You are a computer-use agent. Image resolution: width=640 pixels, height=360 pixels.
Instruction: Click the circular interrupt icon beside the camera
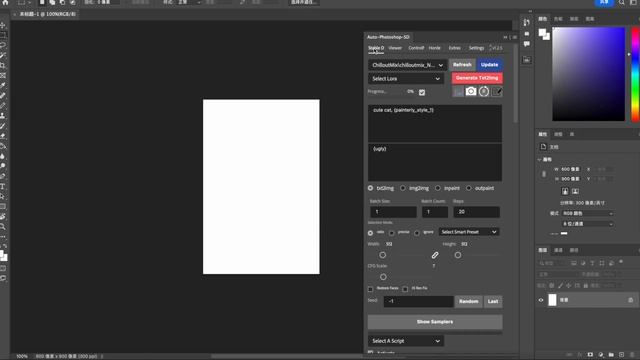click(x=484, y=91)
